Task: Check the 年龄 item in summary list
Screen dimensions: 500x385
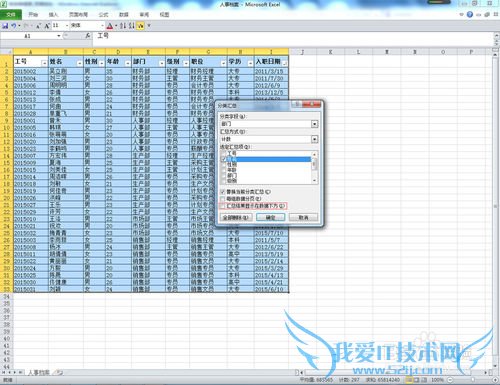Action: (x=224, y=170)
